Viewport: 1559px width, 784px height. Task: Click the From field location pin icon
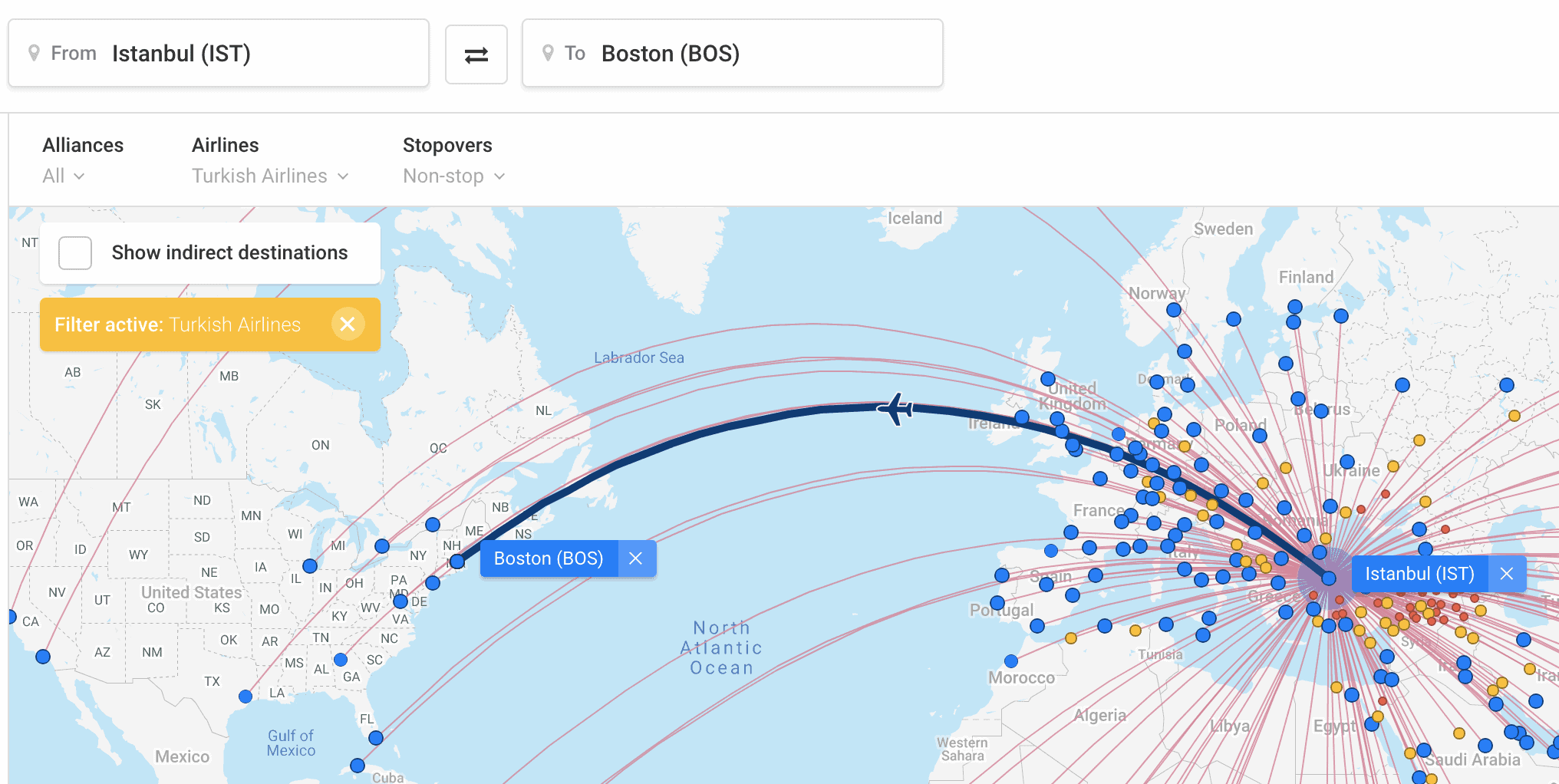[x=34, y=54]
